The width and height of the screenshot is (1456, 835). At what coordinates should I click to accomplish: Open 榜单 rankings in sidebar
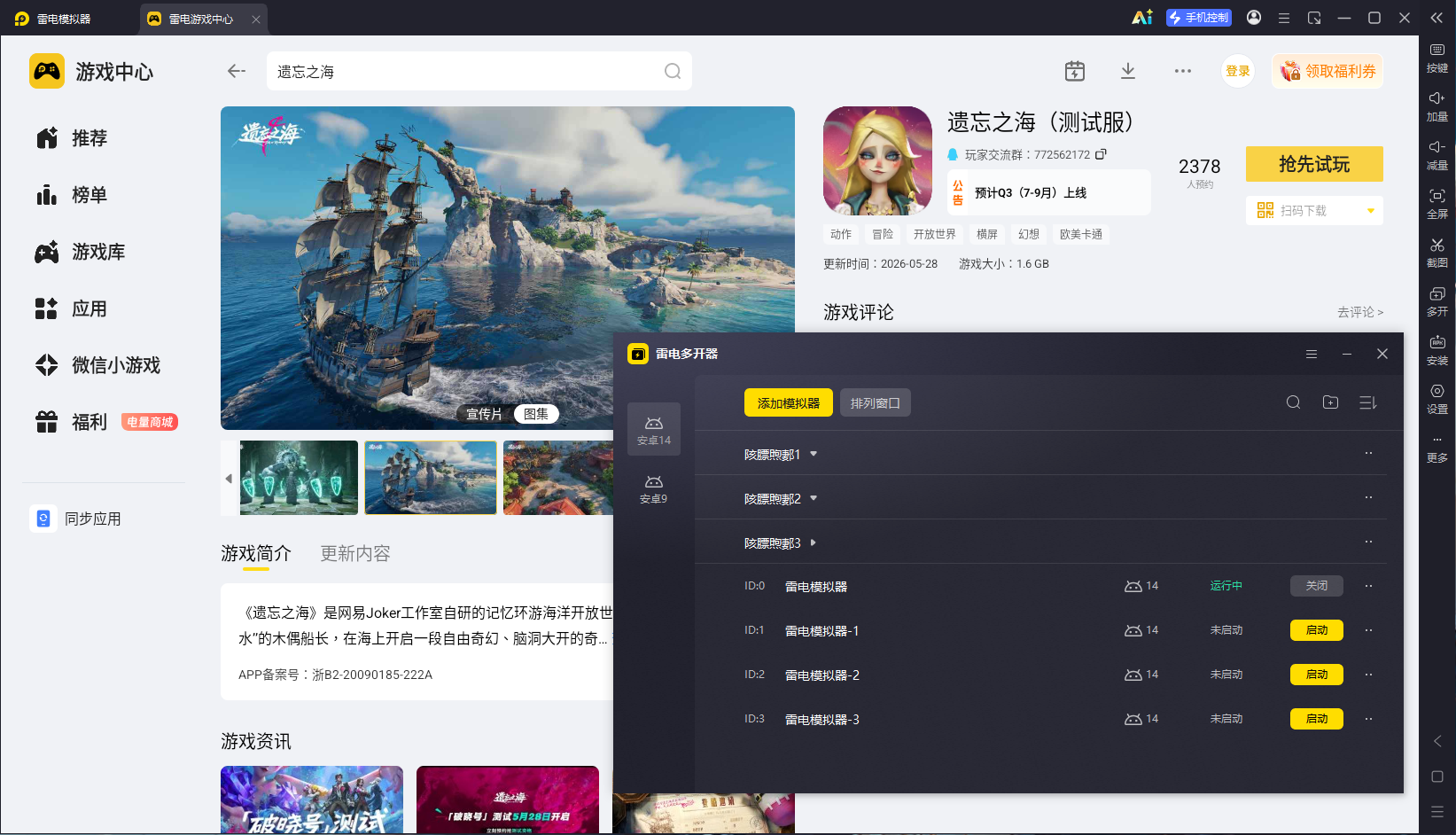click(72, 195)
